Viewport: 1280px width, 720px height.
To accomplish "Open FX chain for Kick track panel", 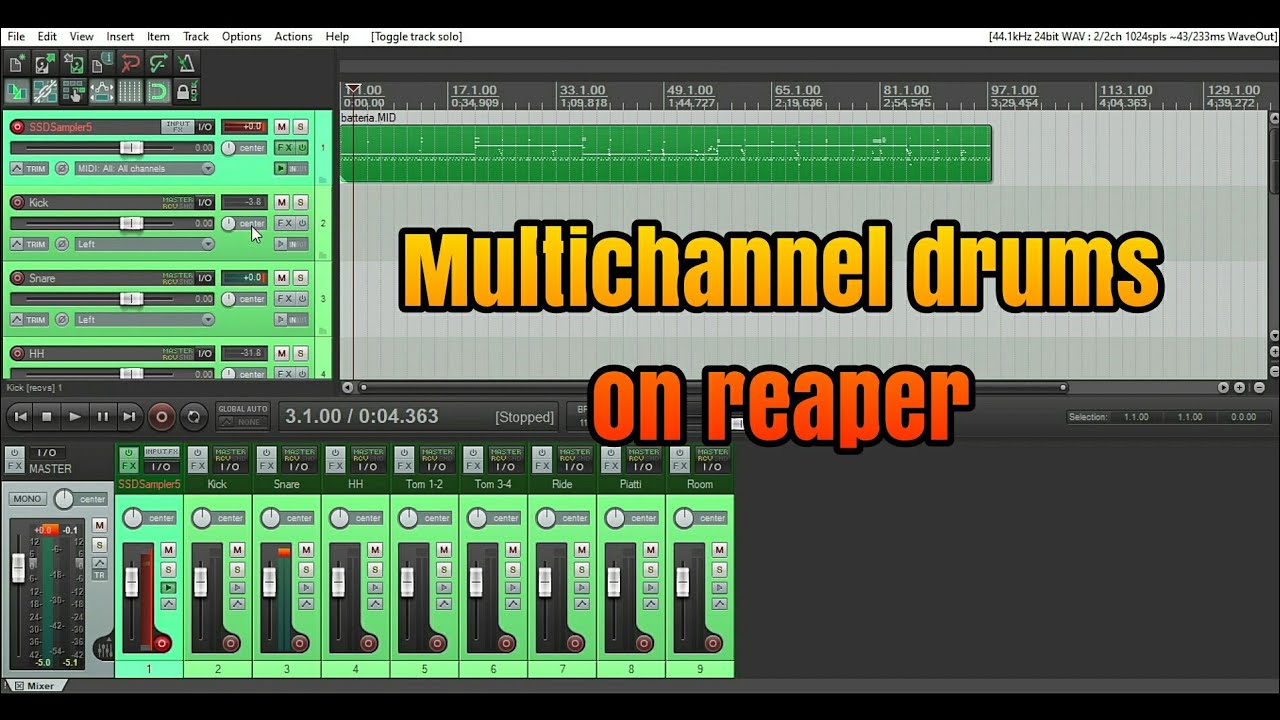I will click(x=284, y=223).
